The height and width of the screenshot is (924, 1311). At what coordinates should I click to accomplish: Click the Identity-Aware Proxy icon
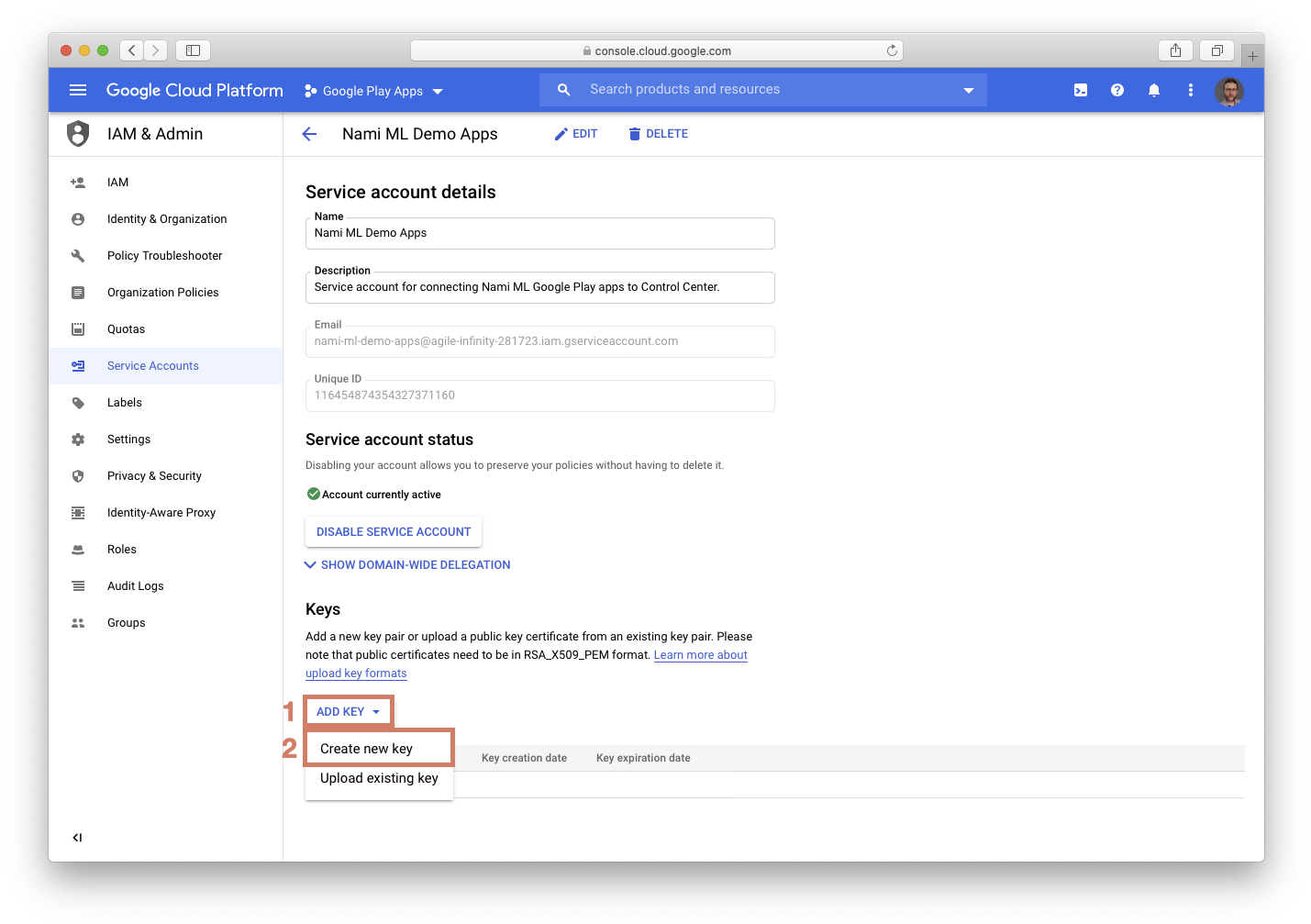pyautogui.click(x=78, y=513)
